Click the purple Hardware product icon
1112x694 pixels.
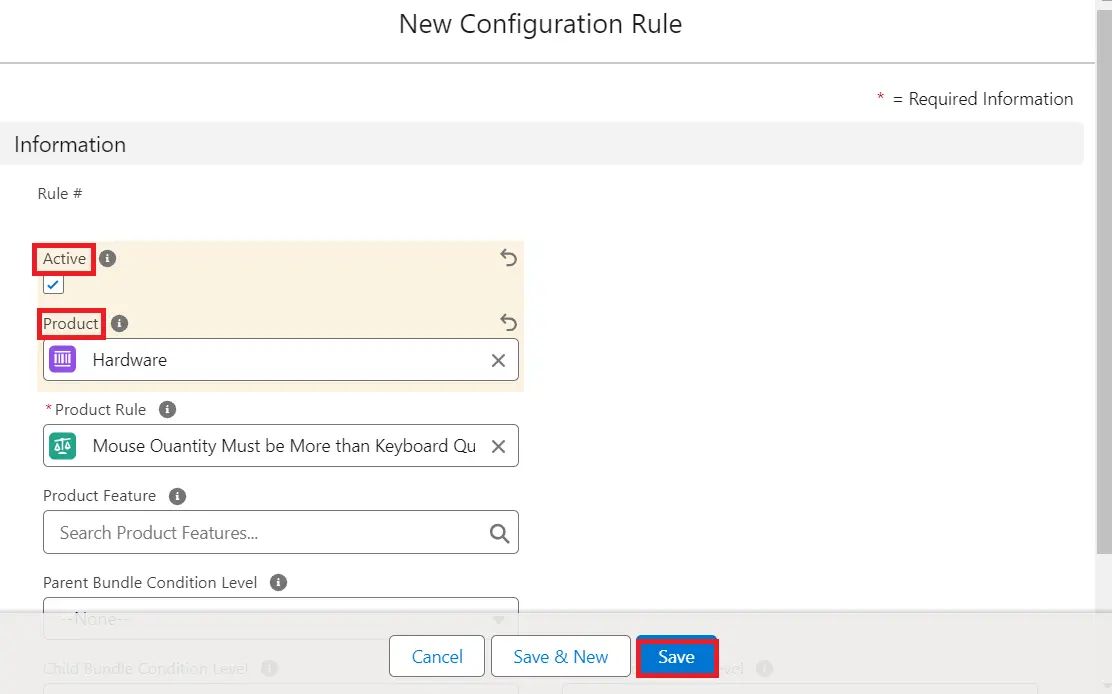(x=63, y=360)
